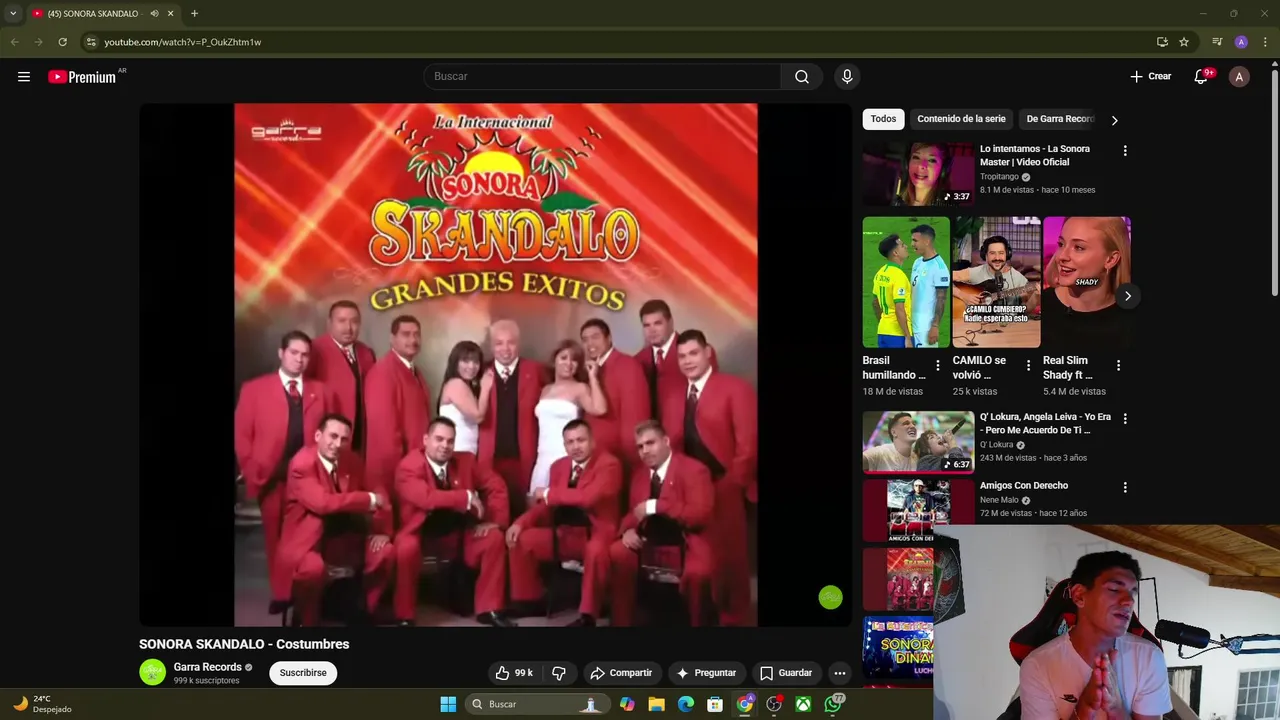Image resolution: width=1280 pixels, height=720 pixels.
Task: Click the Preguntar AI button
Action: click(x=706, y=673)
